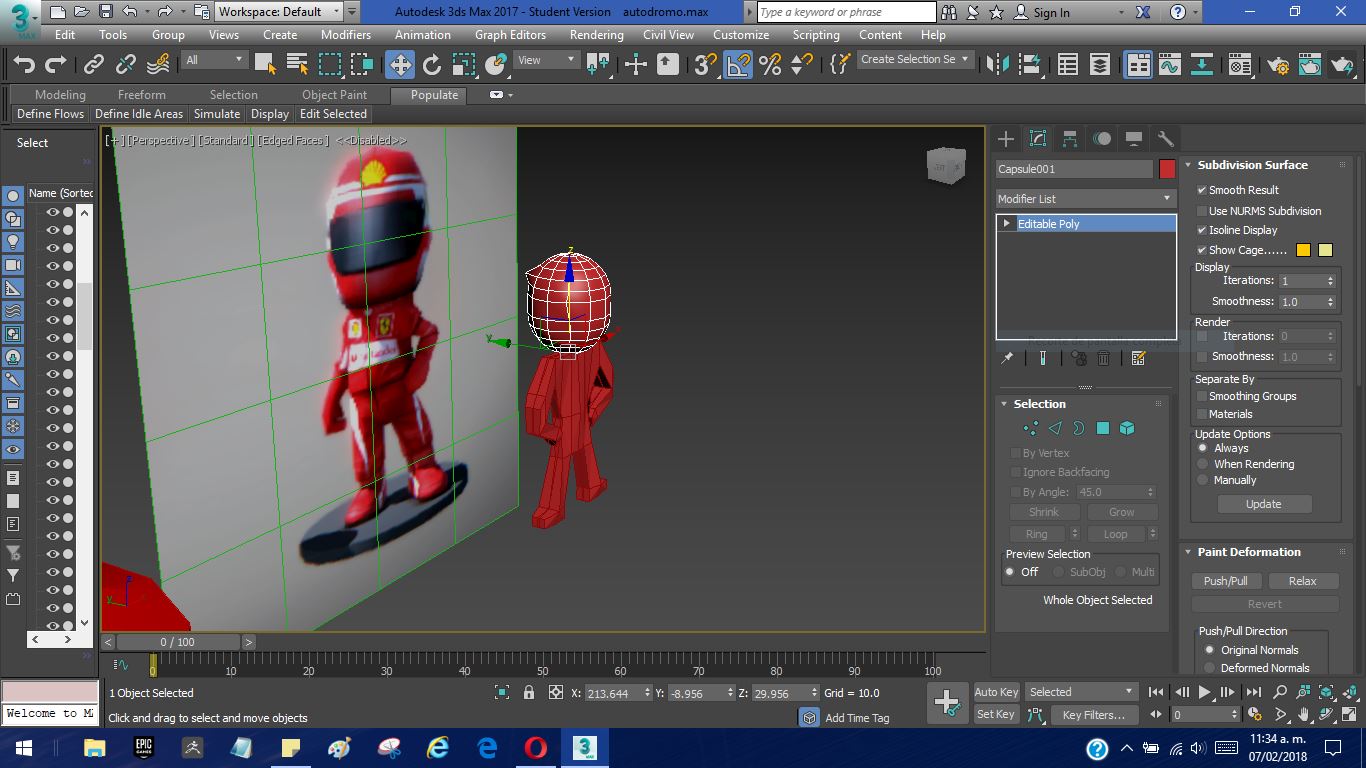Open the Key Filters button
Viewport: 1366px width, 768px height.
[1093, 715]
